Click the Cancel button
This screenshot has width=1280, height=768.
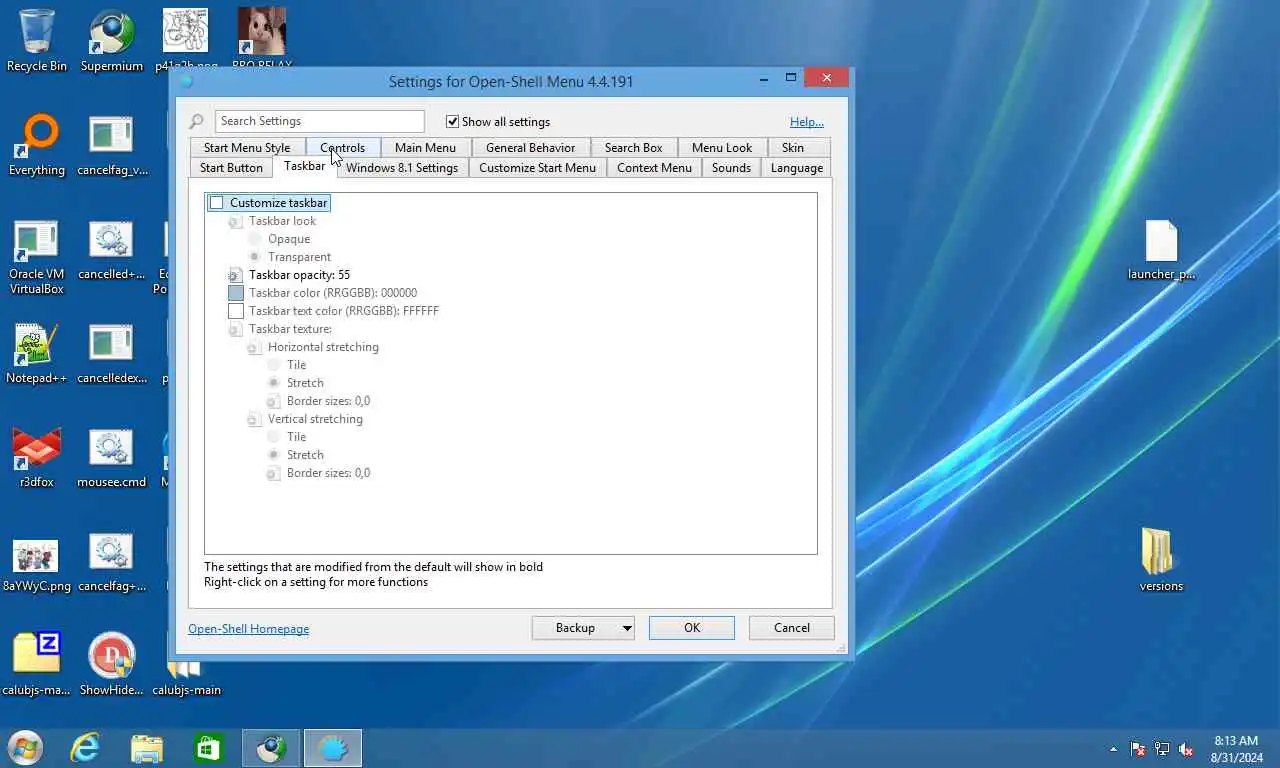[x=792, y=628]
